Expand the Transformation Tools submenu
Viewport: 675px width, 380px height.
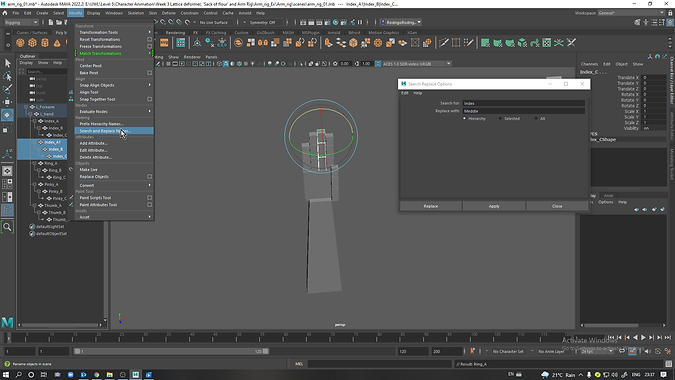point(114,32)
